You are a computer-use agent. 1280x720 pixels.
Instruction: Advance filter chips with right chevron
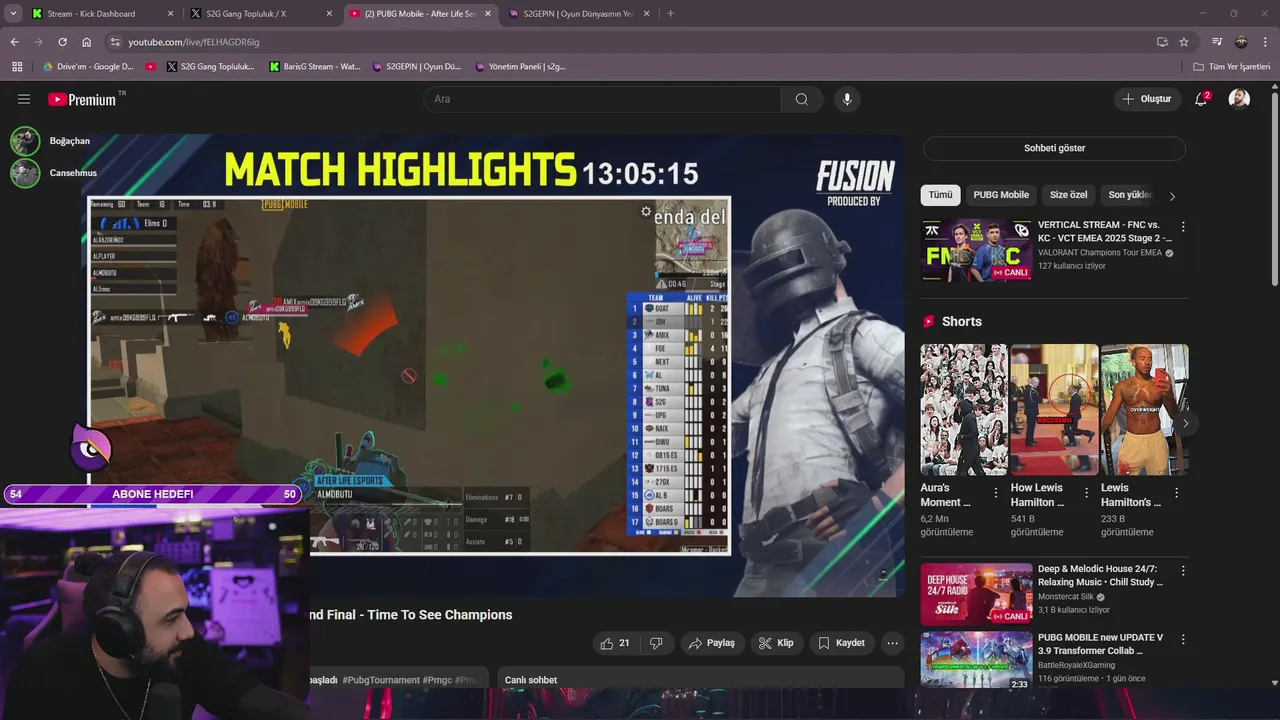1172,196
